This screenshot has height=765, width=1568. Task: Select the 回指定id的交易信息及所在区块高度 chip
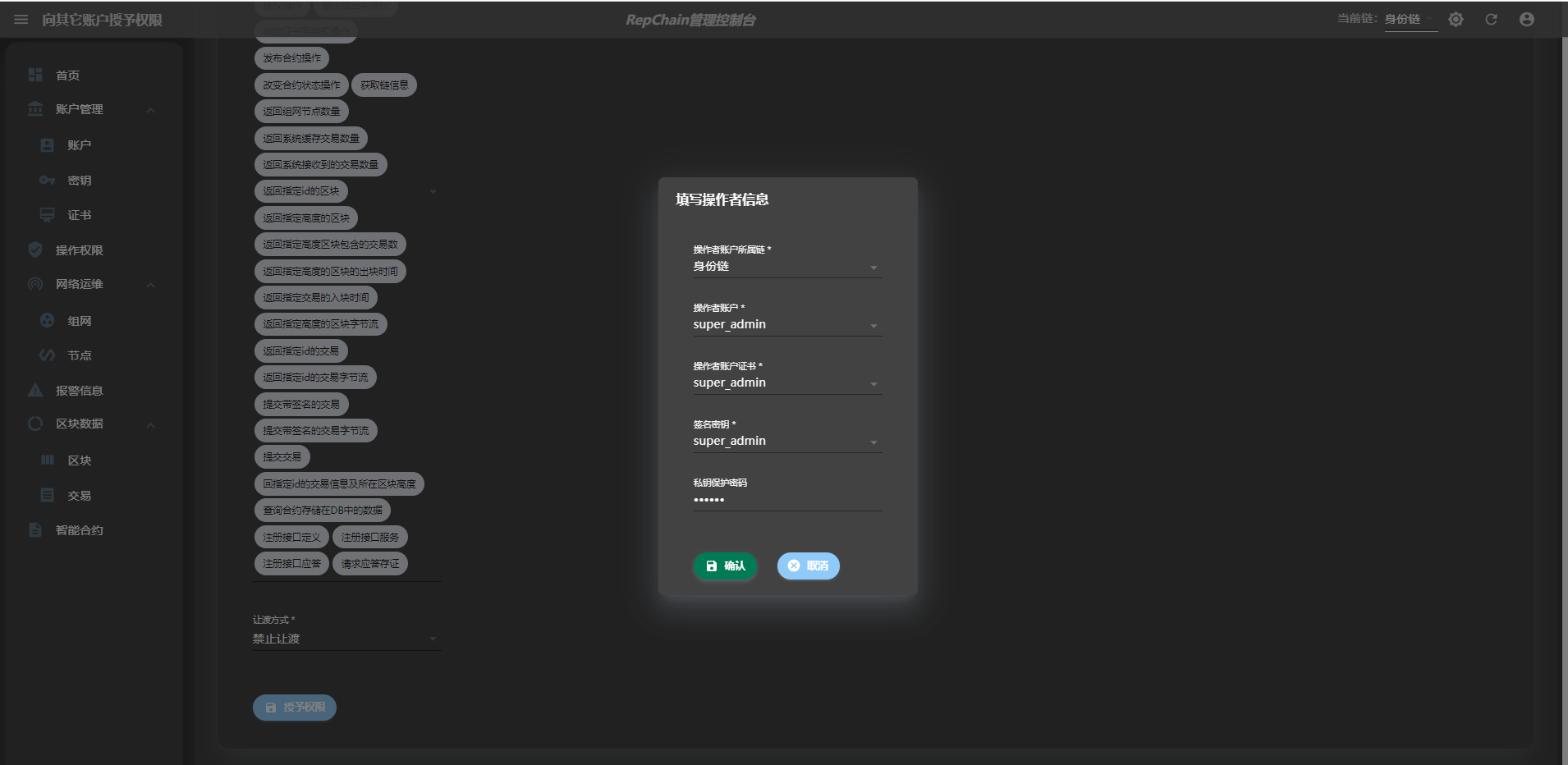(339, 483)
